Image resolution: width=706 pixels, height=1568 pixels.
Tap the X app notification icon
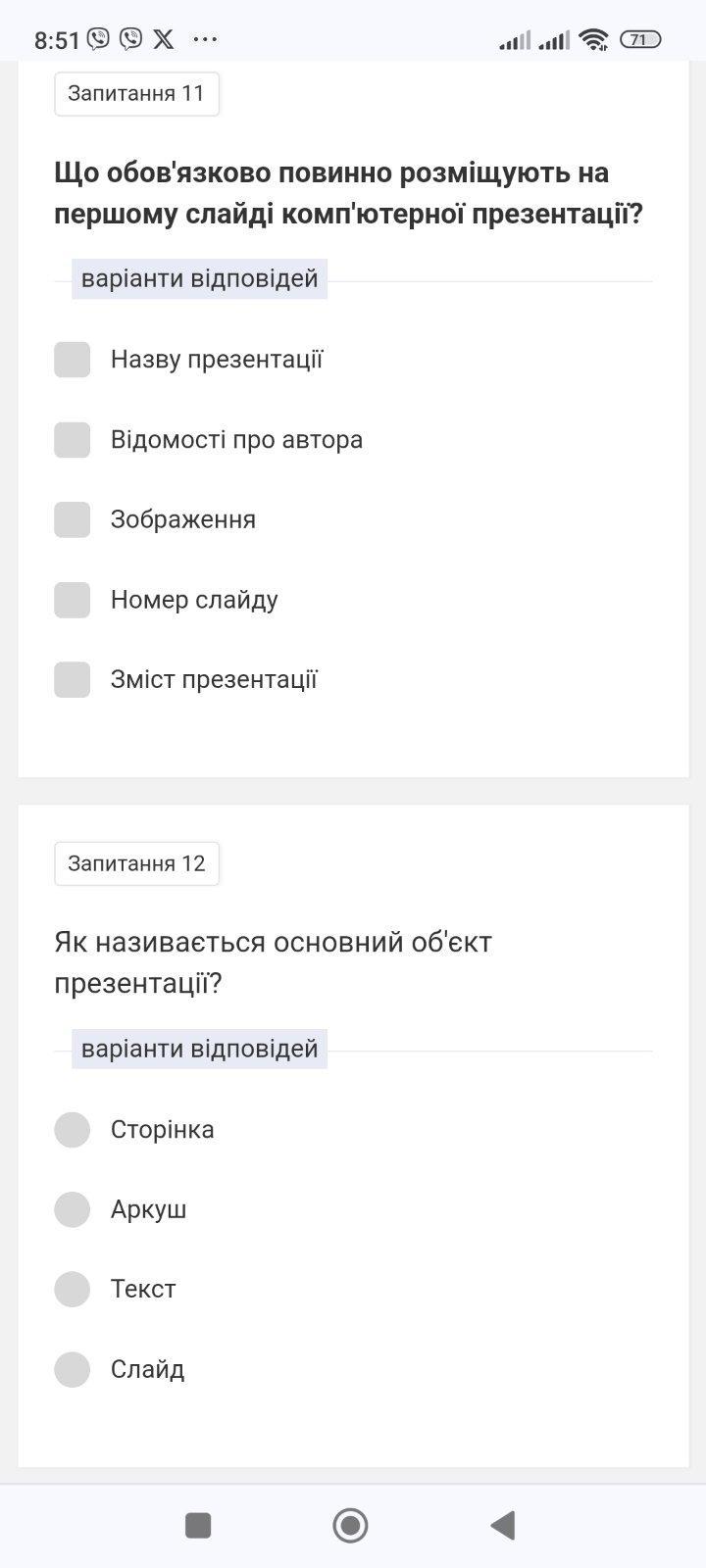coord(164,39)
